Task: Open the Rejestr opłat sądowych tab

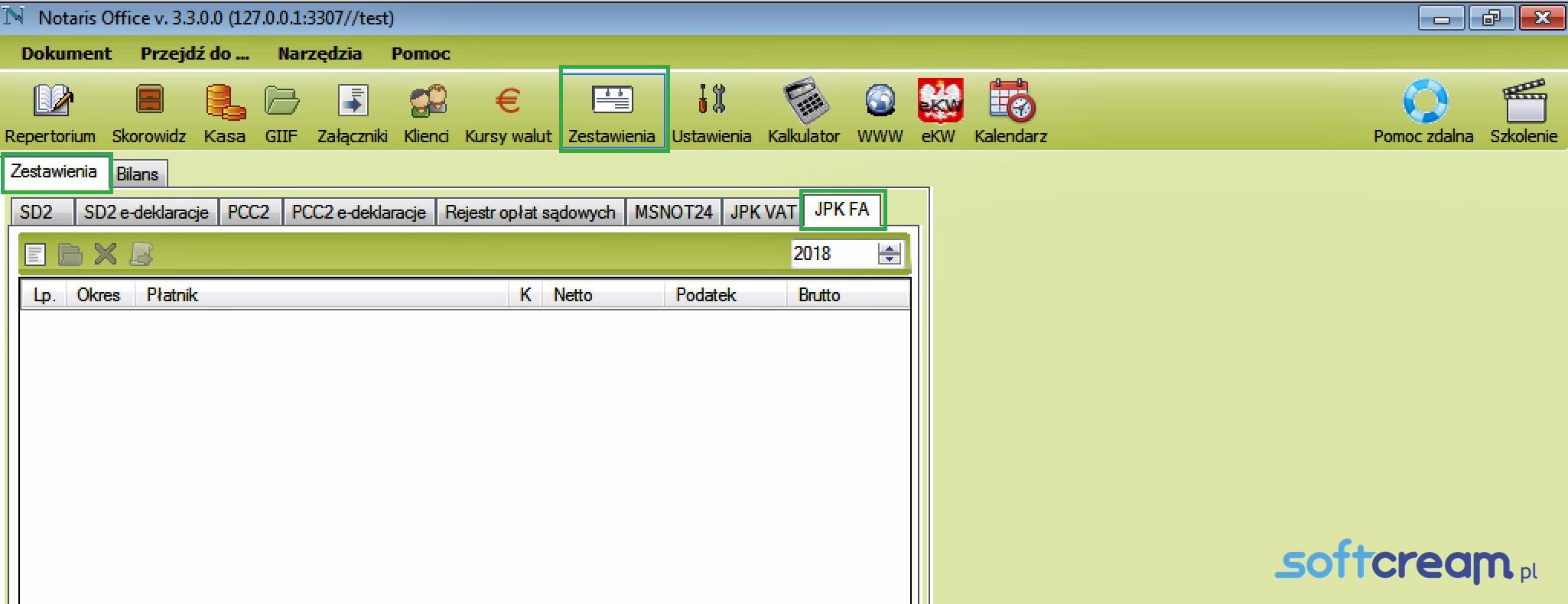Action: 530,212
